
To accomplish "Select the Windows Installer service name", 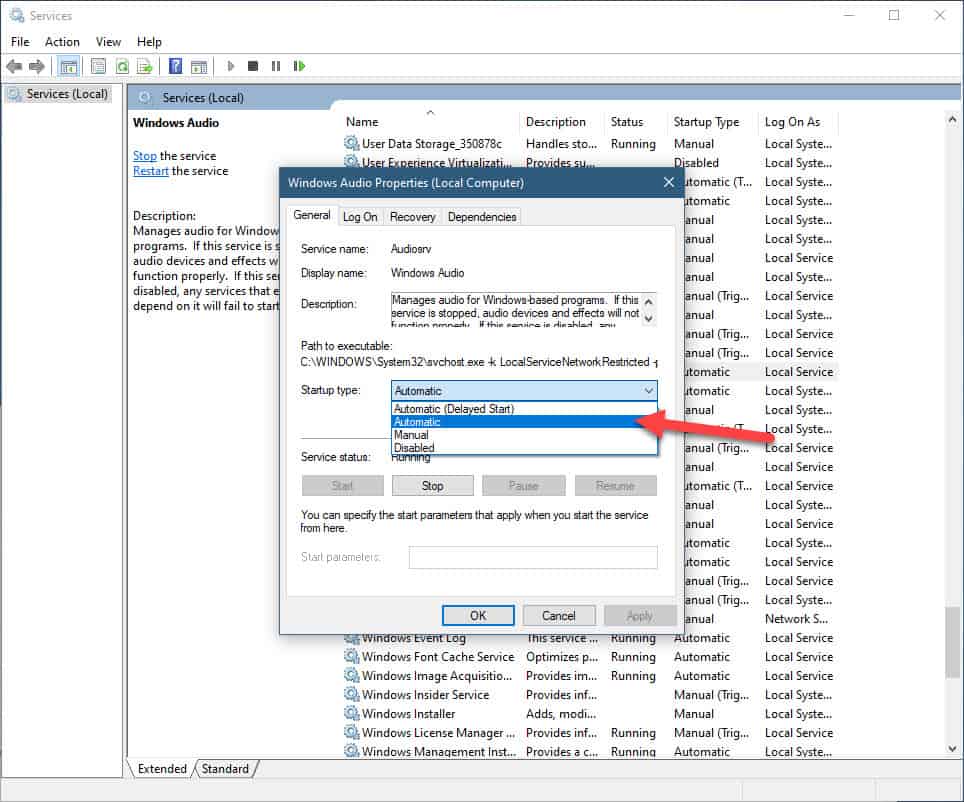I will 408,713.
